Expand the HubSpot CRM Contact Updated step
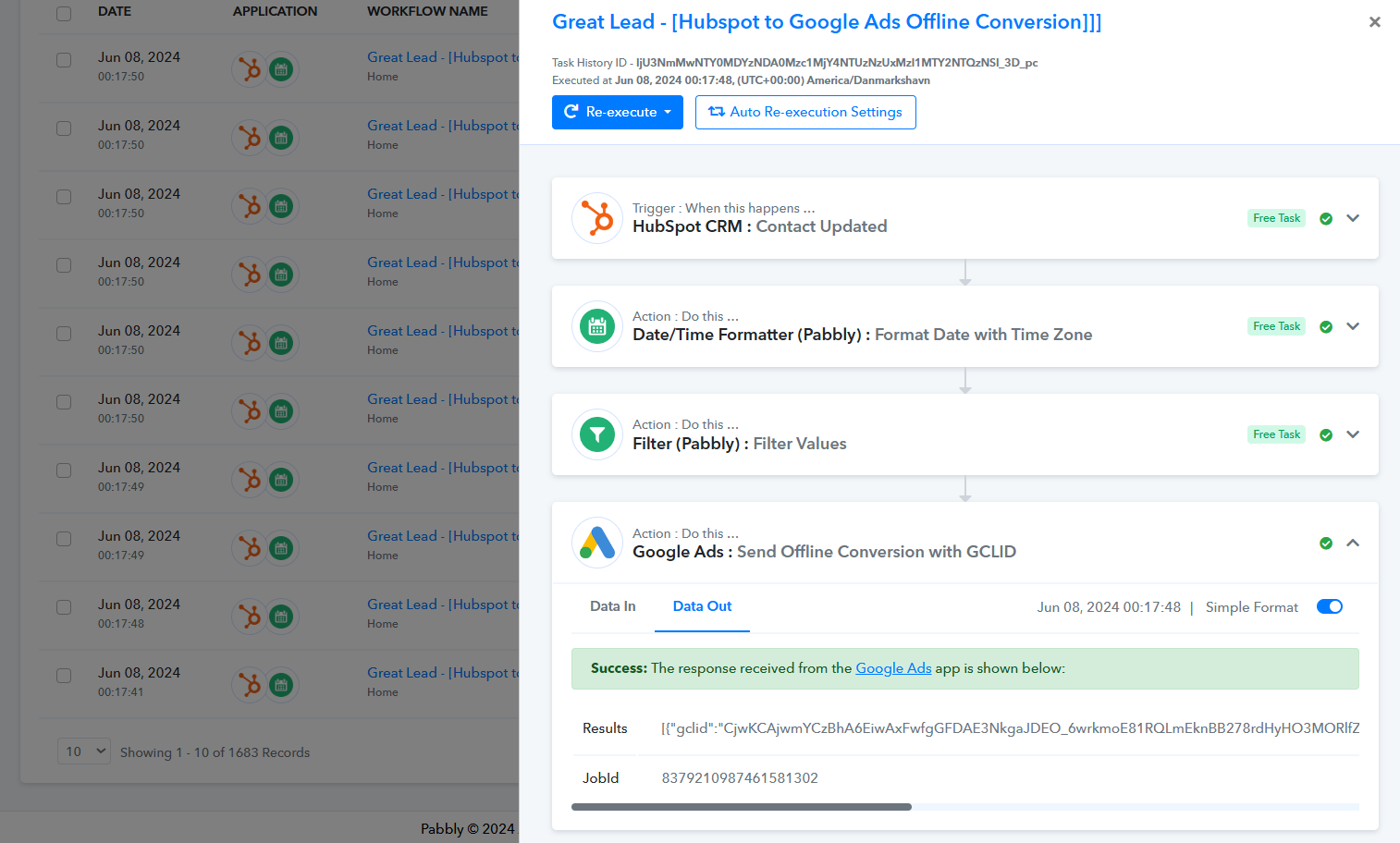 [1353, 218]
